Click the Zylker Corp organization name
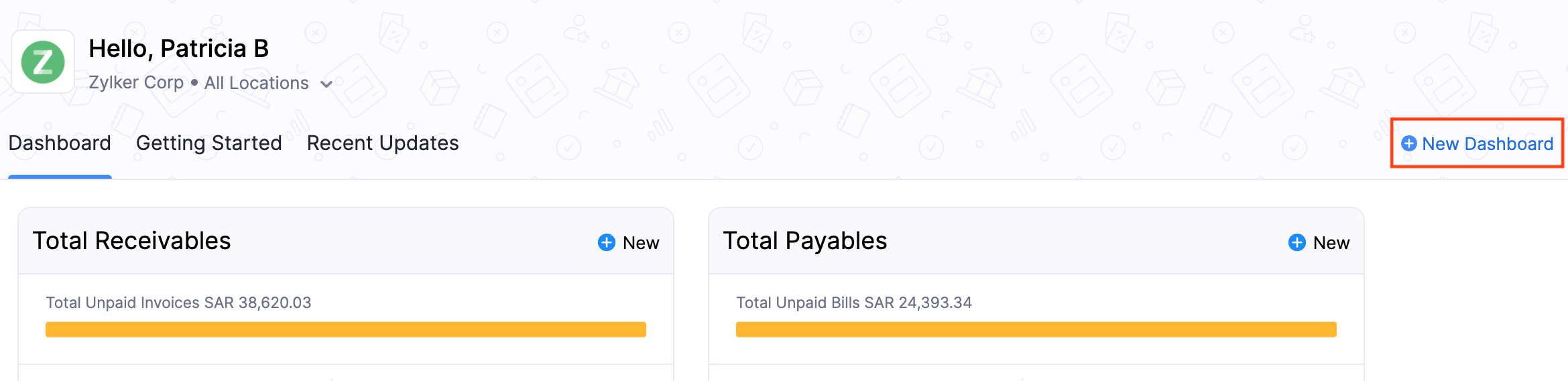 pyautogui.click(x=136, y=82)
